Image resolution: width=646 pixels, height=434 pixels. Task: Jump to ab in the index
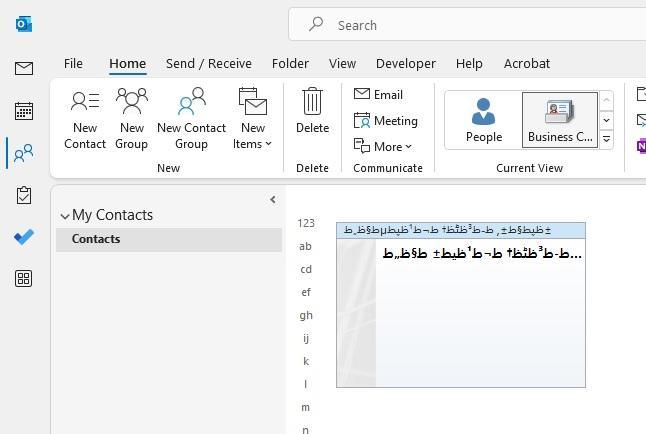click(305, 246)
